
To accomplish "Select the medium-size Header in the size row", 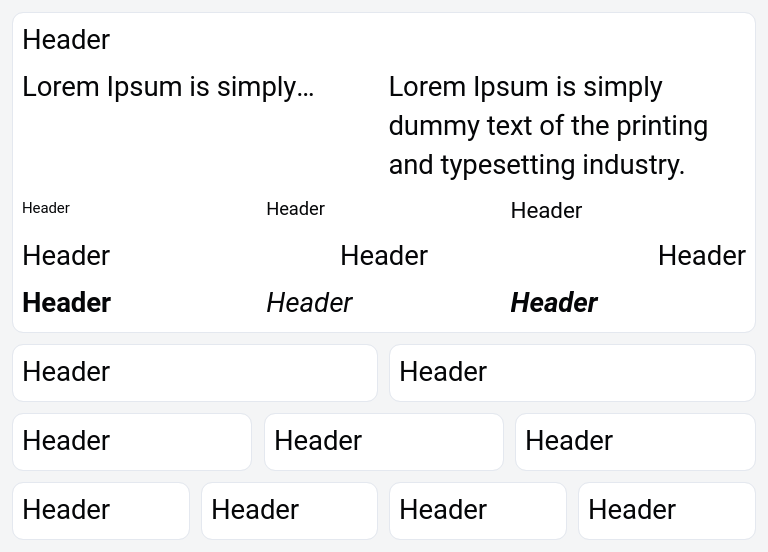I will 295,209.
